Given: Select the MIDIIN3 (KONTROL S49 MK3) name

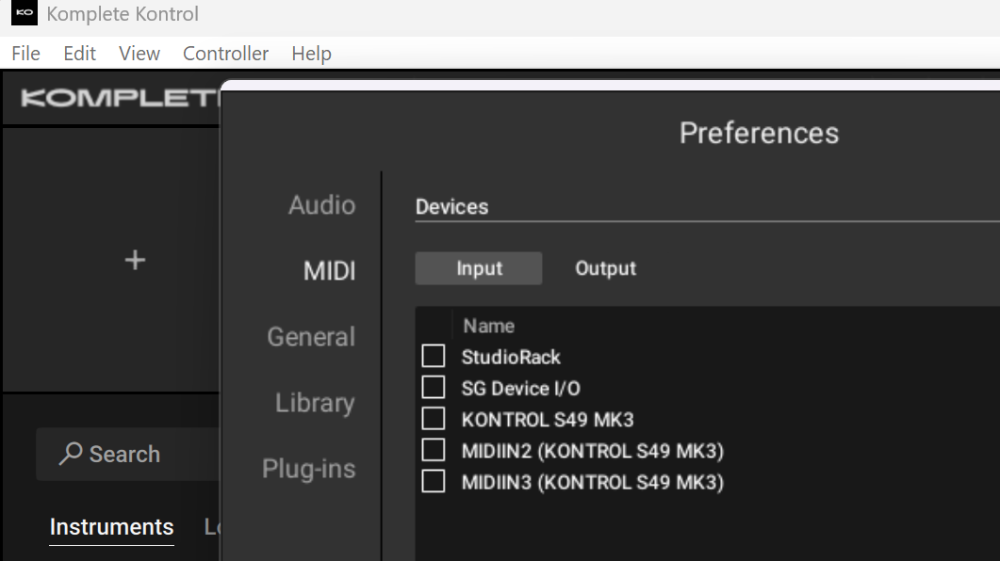Looking at the screenshot, I should tap(592, 482).
